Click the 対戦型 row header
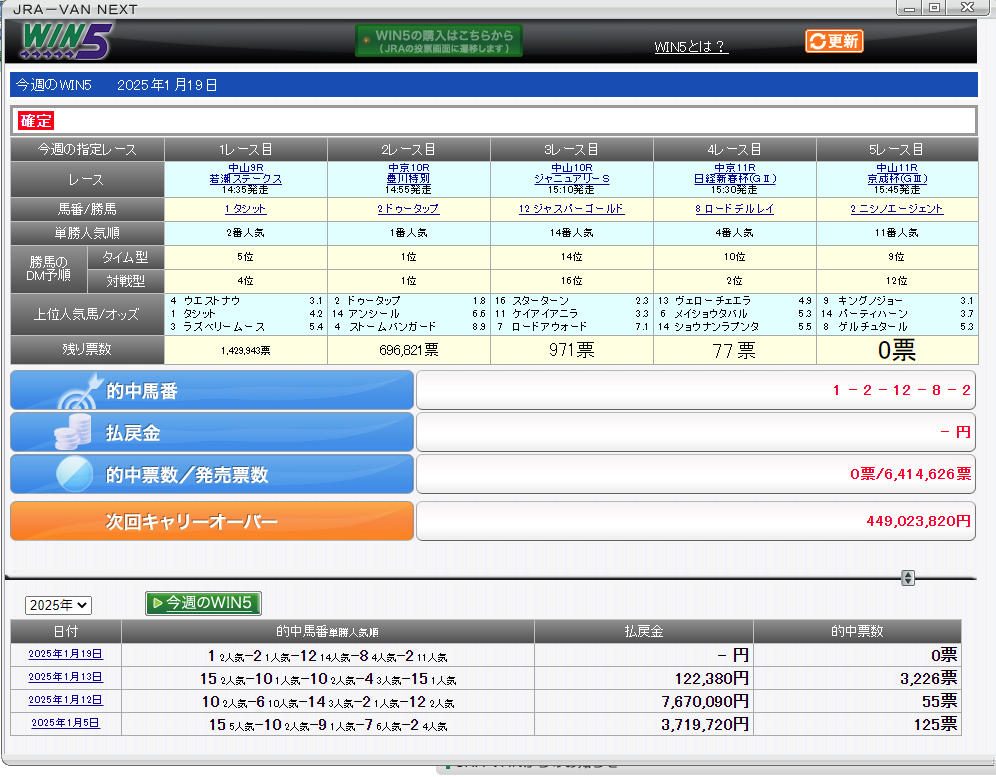This screenshot has height=777, width=996. tap(125, 281)
